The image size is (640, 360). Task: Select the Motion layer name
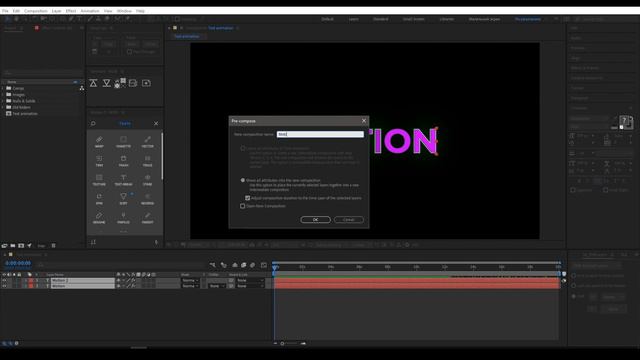click(x=82, y=286)
